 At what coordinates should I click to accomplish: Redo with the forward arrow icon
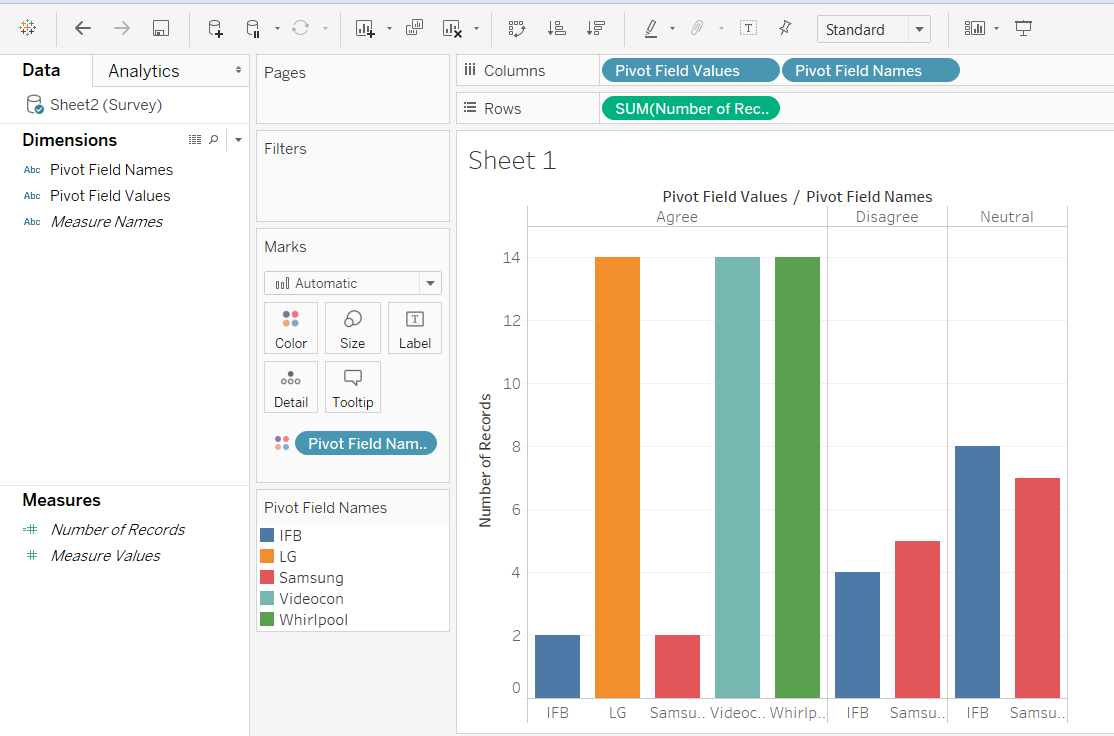click(122, 28)
